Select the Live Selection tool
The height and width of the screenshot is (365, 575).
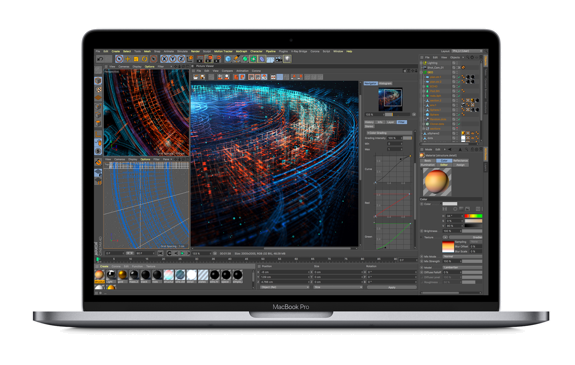[119, 59]
